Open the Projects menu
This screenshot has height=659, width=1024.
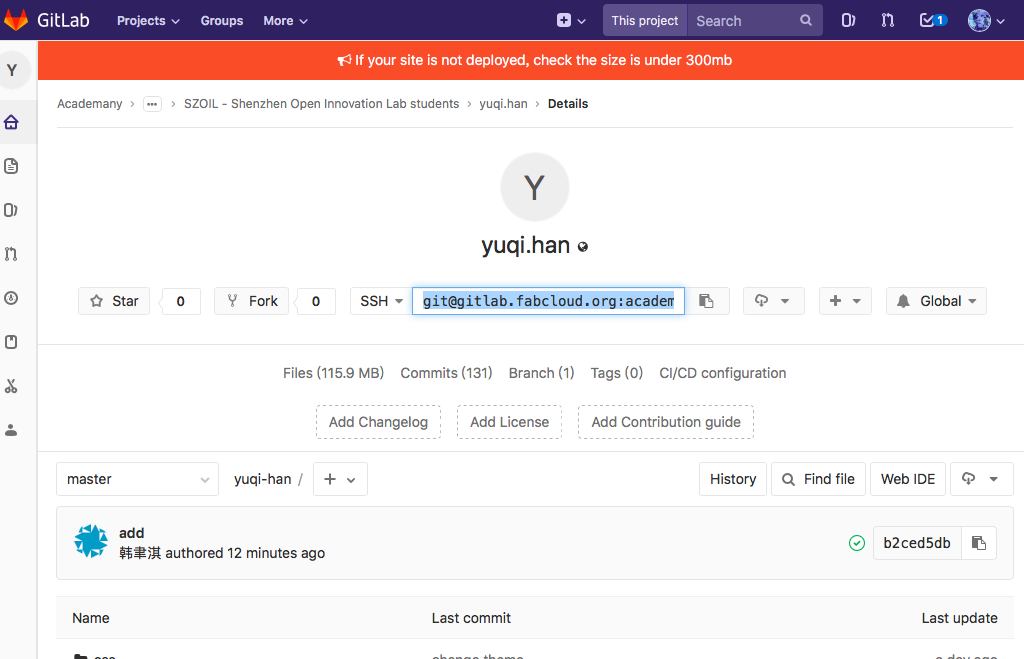(148, 20)
